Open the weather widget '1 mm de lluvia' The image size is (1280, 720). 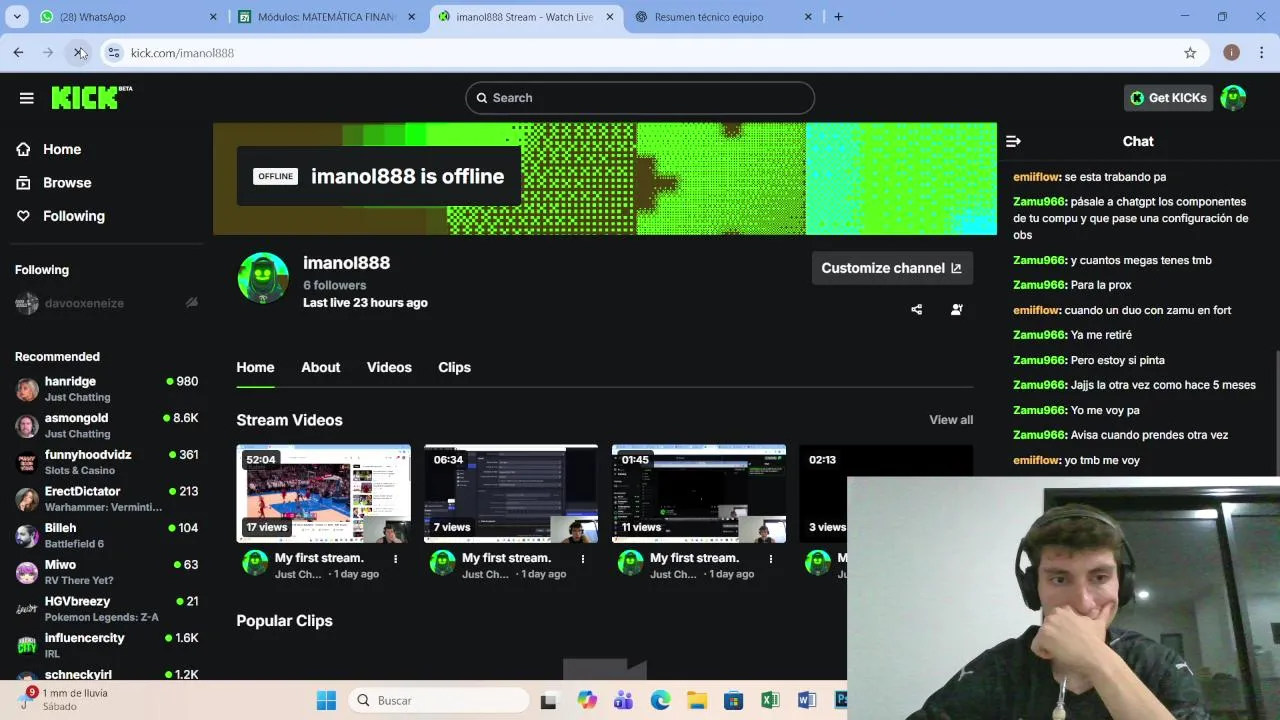point(65,699)
